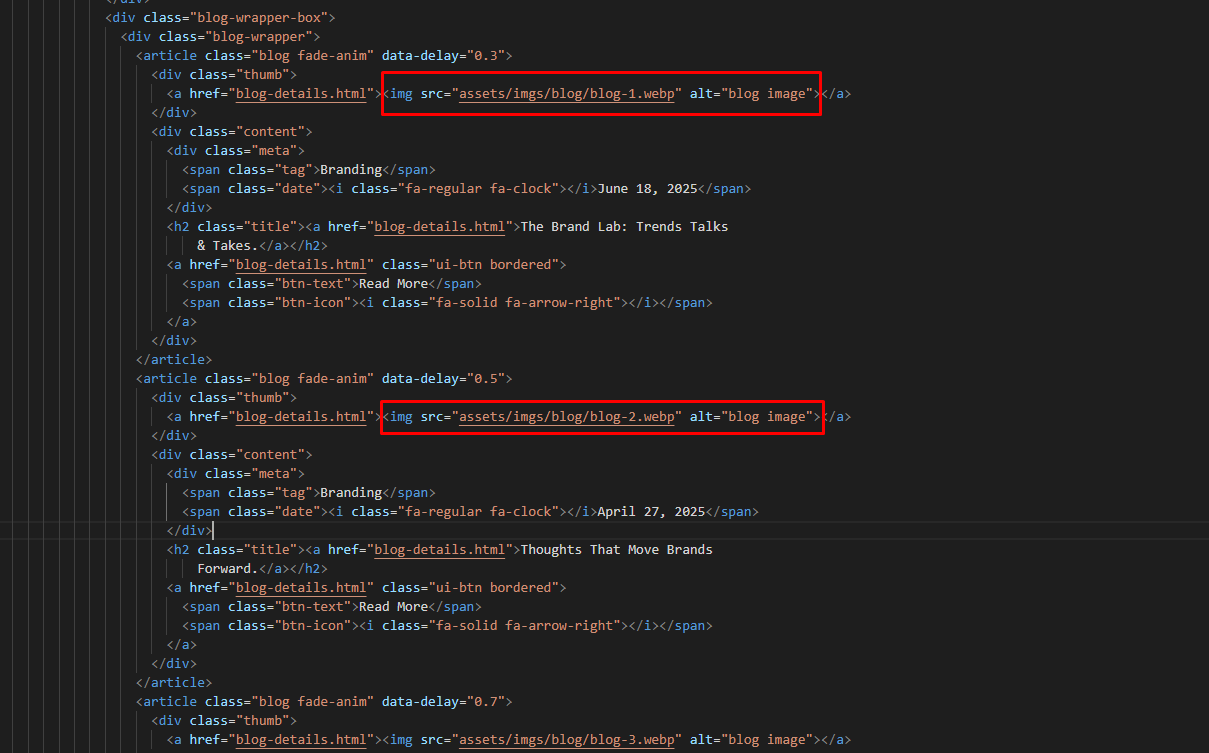Click blog-details.html link in Thoughts That Move title
The height and width of the screenshot is (753, 1209).
(x=440, y=550)
